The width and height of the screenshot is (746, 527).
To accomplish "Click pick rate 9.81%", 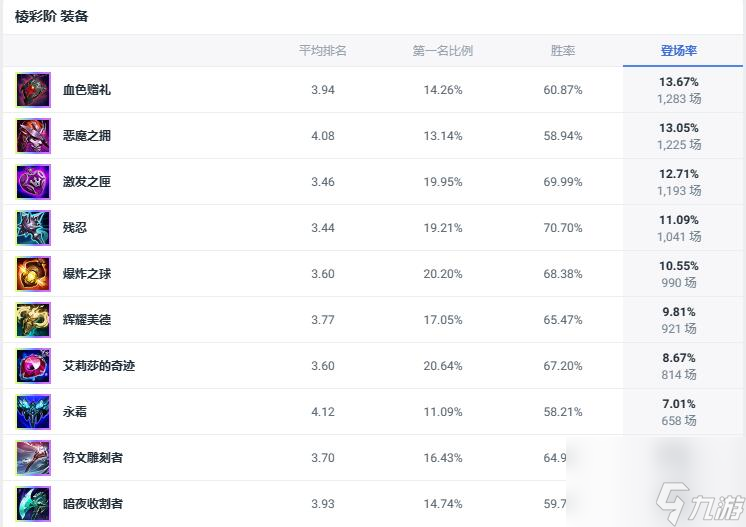I will [x=679, y=312].
